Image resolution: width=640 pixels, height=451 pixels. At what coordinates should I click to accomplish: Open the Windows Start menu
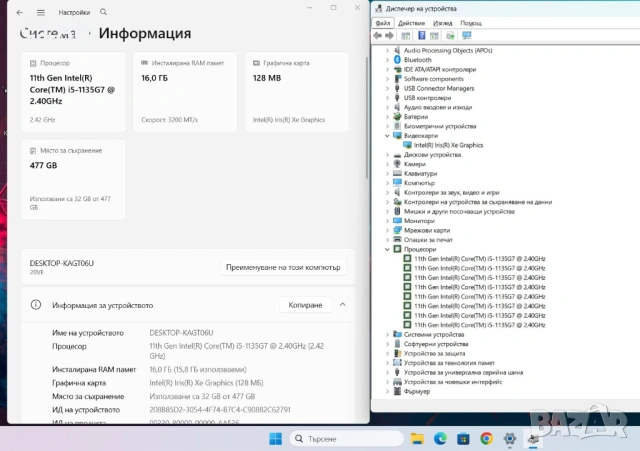[x=276, y=439]
